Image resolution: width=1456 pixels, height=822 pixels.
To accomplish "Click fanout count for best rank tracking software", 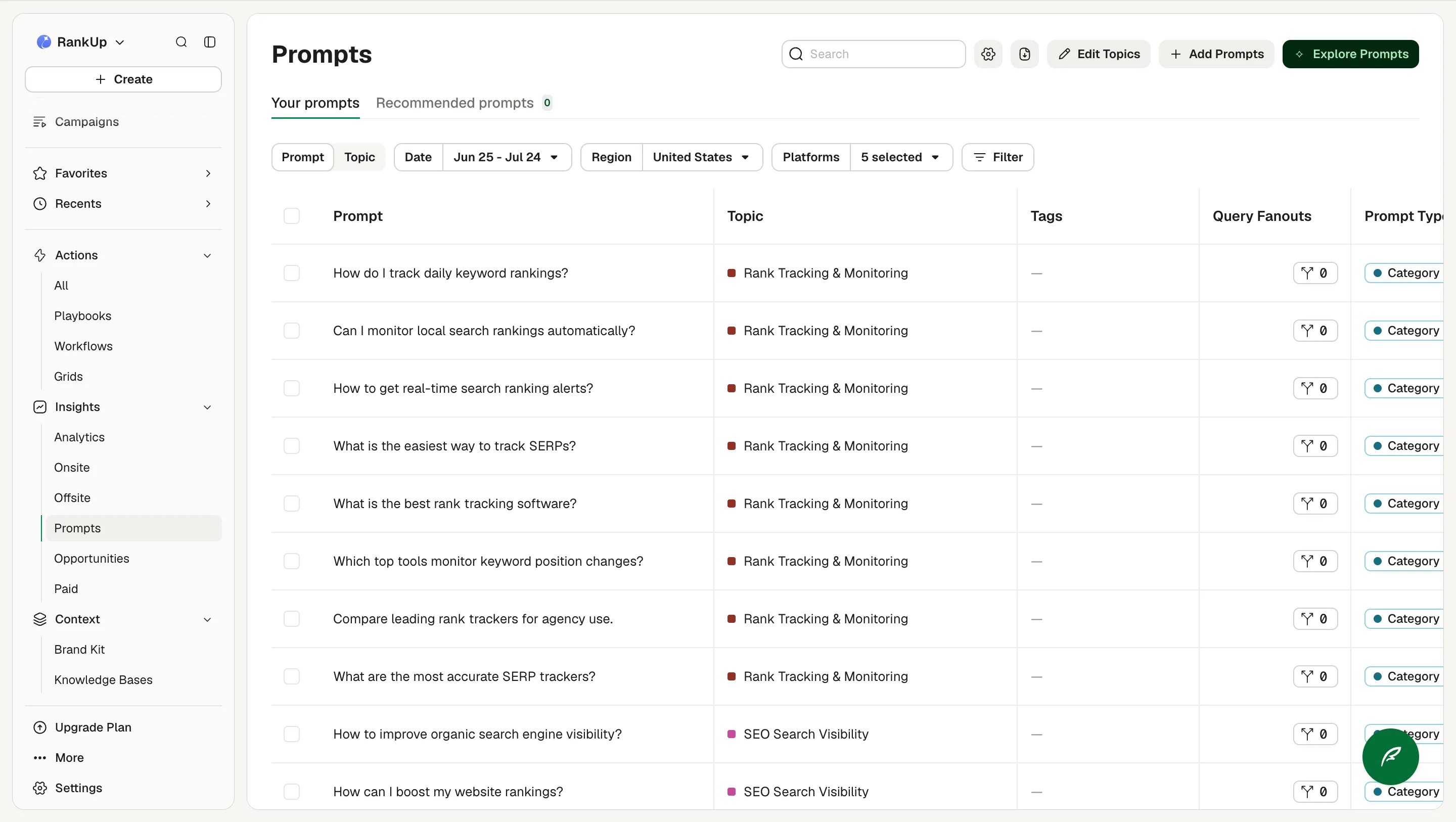I will point(1315,503).
